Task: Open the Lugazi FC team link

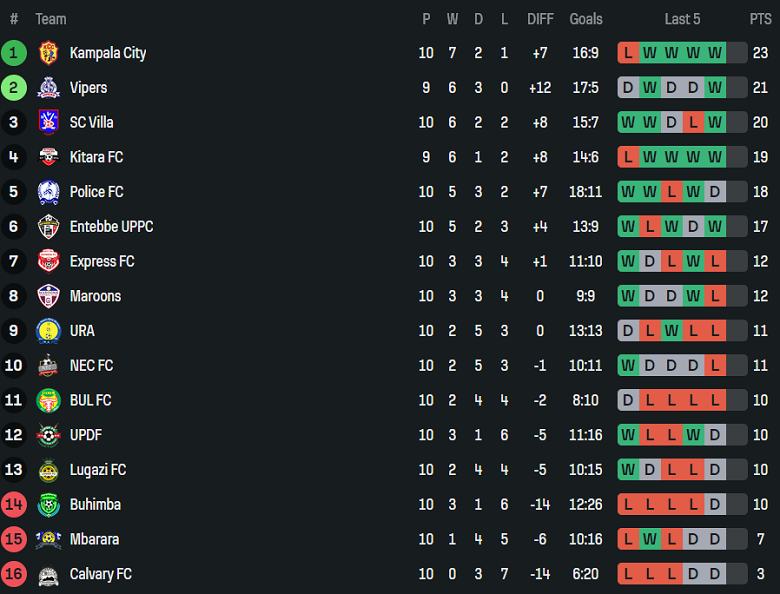Action: (97, 470)
